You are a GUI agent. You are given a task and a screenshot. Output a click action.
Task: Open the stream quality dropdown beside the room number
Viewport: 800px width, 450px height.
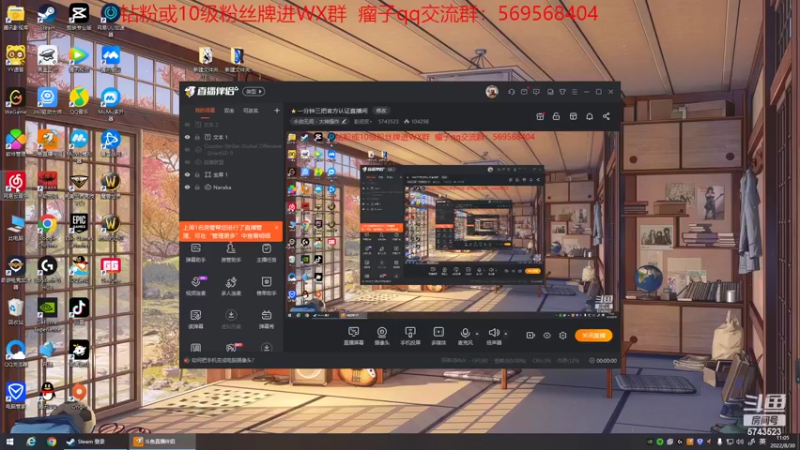363,122
